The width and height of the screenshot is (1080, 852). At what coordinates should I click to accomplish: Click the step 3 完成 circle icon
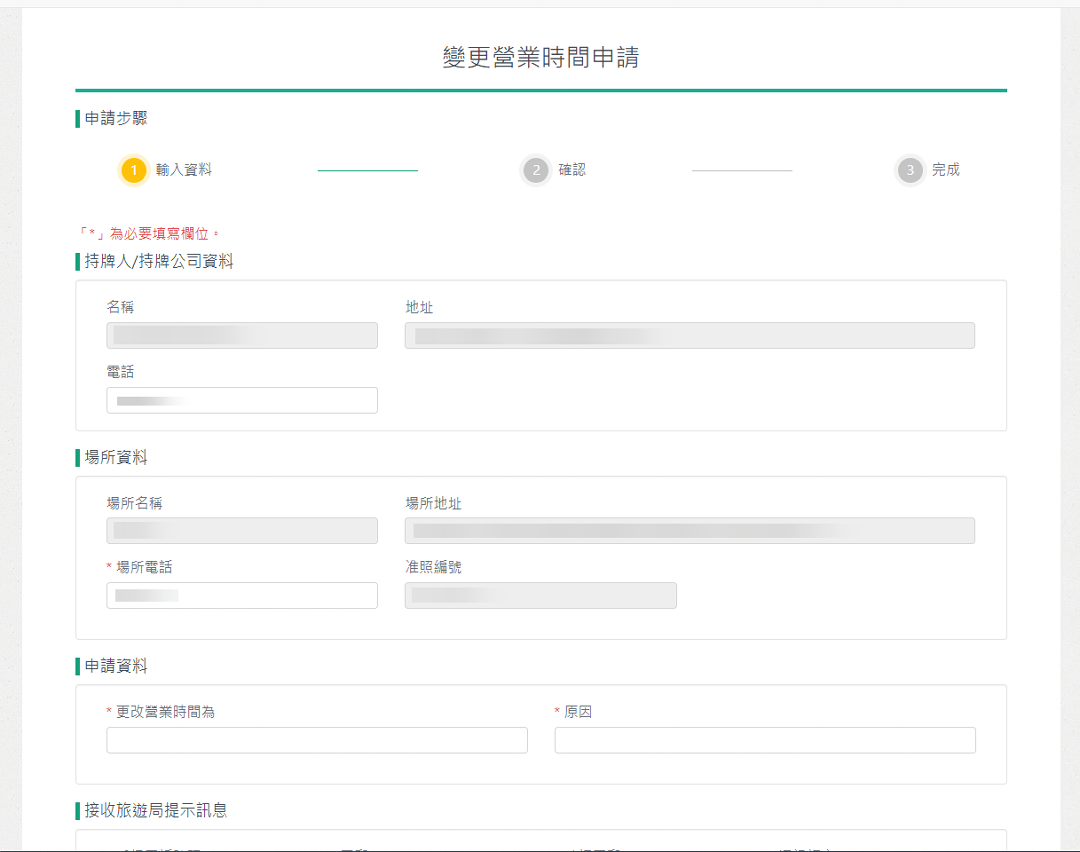(x=910, y=171)
